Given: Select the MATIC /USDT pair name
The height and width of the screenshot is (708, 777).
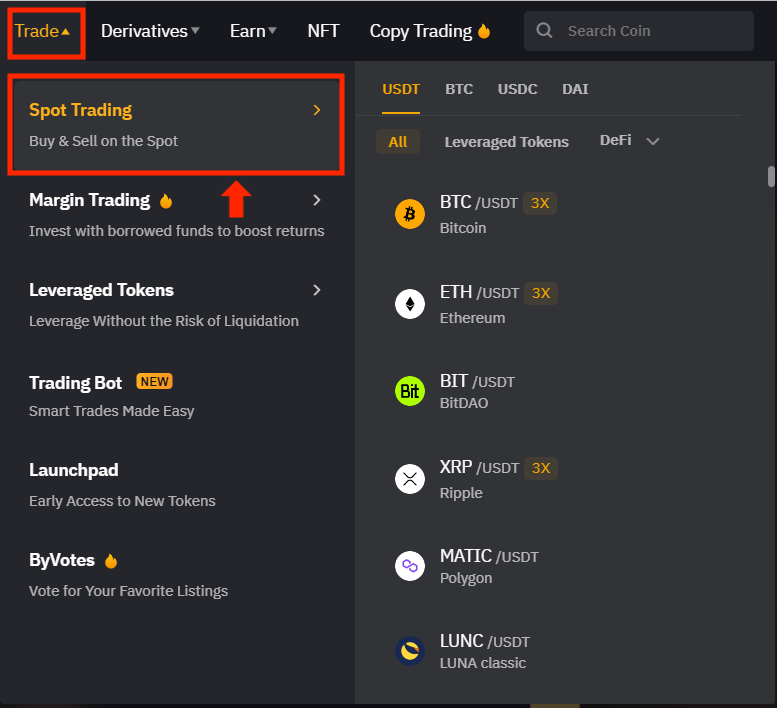Looking at the screenshot, I should pos(489,556).
